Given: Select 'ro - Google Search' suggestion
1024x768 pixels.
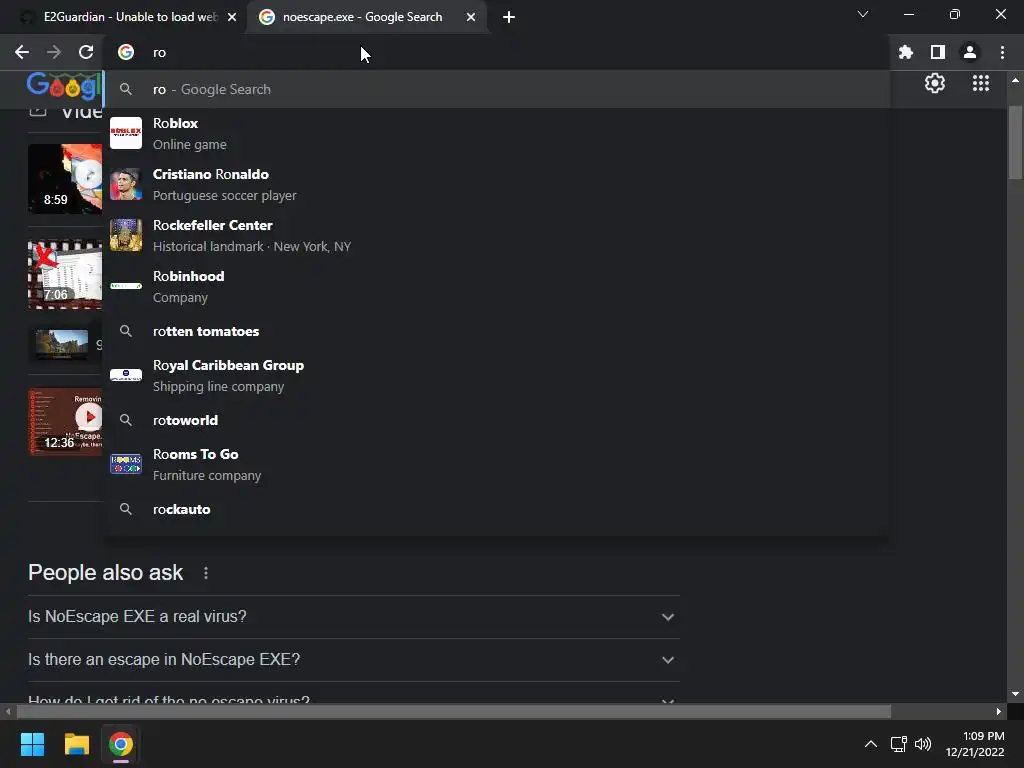Looking at the screenshot, I should (498, 89).
